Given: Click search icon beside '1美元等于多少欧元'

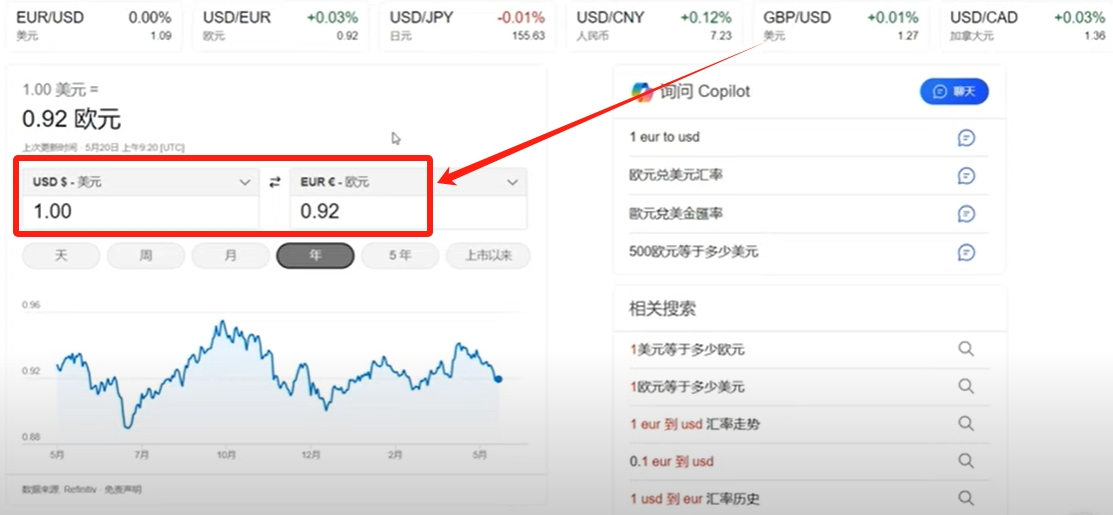Looking at the screenshot, I should click(x=965, y=348).
